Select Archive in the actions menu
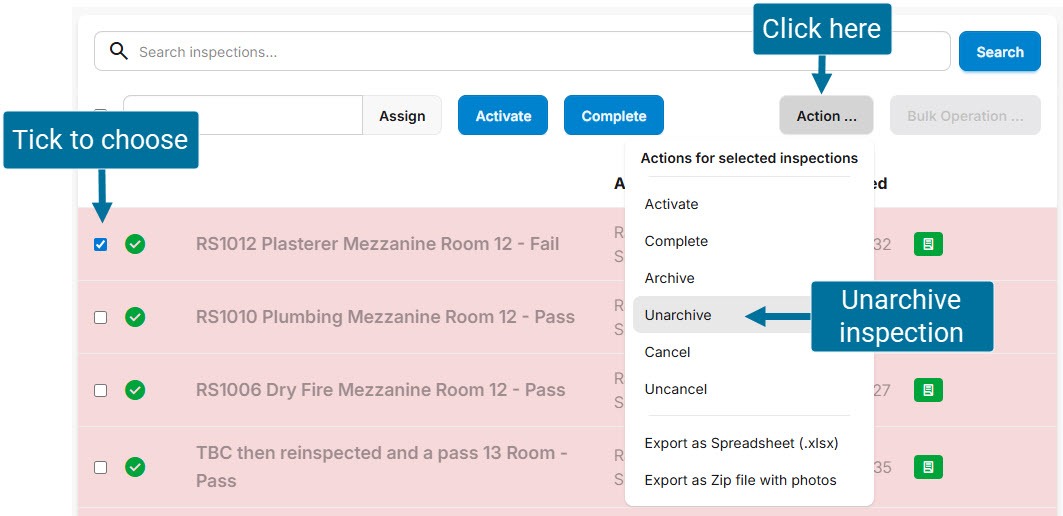 669,278
